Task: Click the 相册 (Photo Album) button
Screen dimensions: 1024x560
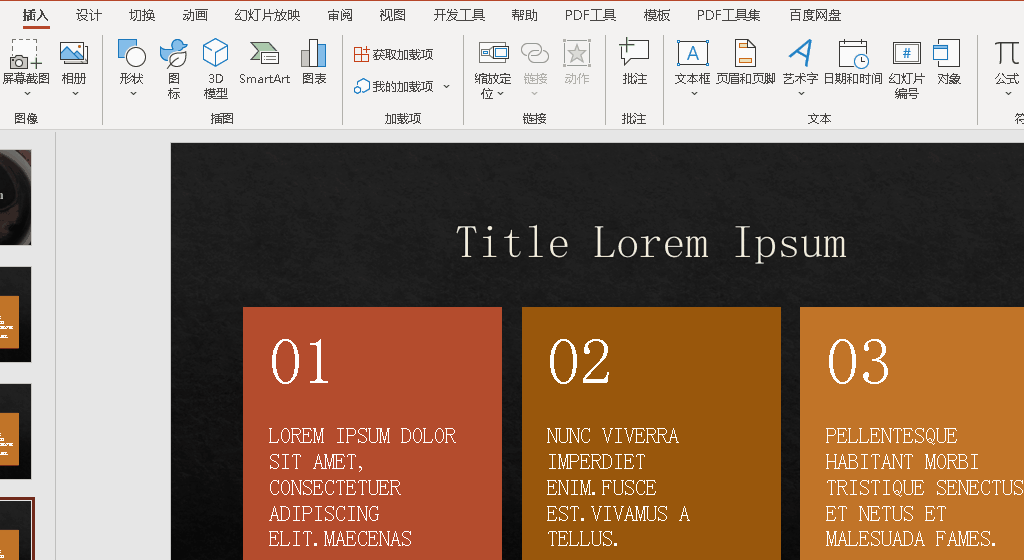Action: 74,62
